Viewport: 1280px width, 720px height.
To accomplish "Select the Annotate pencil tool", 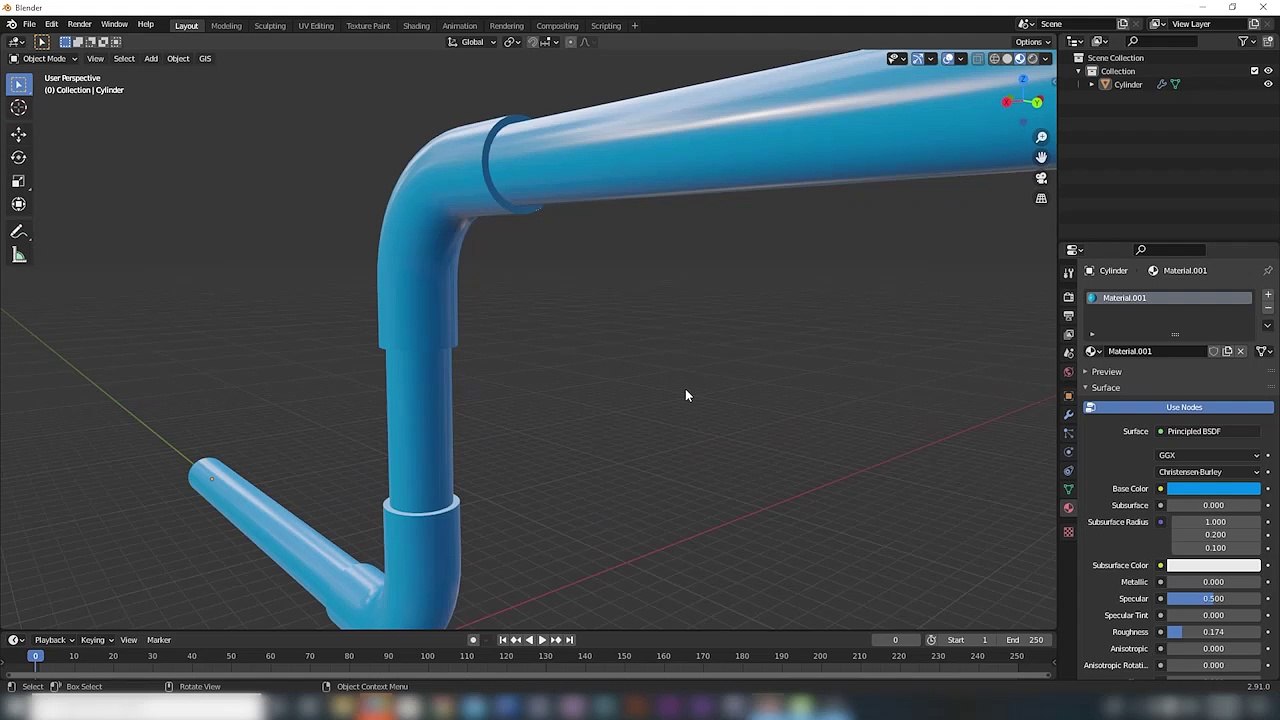I will pos(18,232).
